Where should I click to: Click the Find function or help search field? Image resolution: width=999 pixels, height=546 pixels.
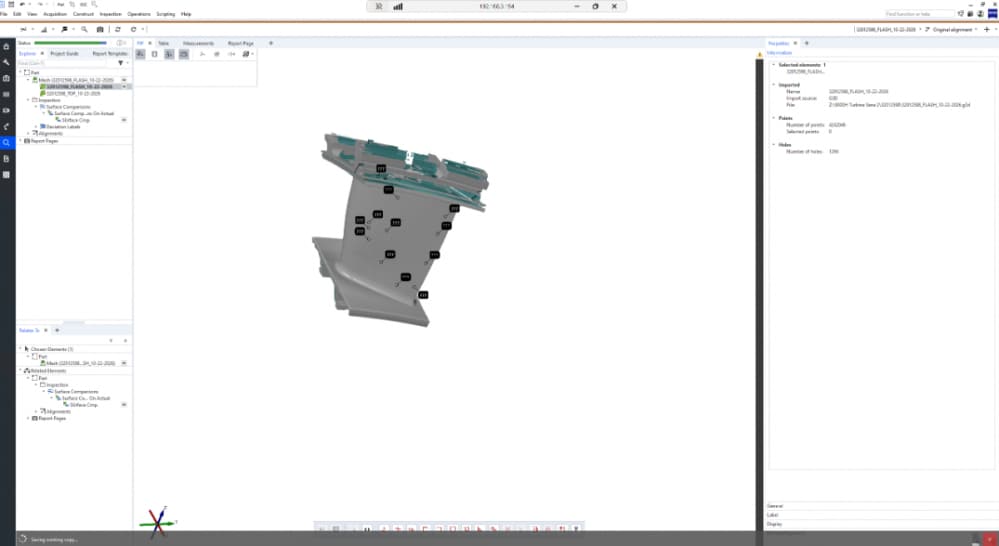pos(919,14)
